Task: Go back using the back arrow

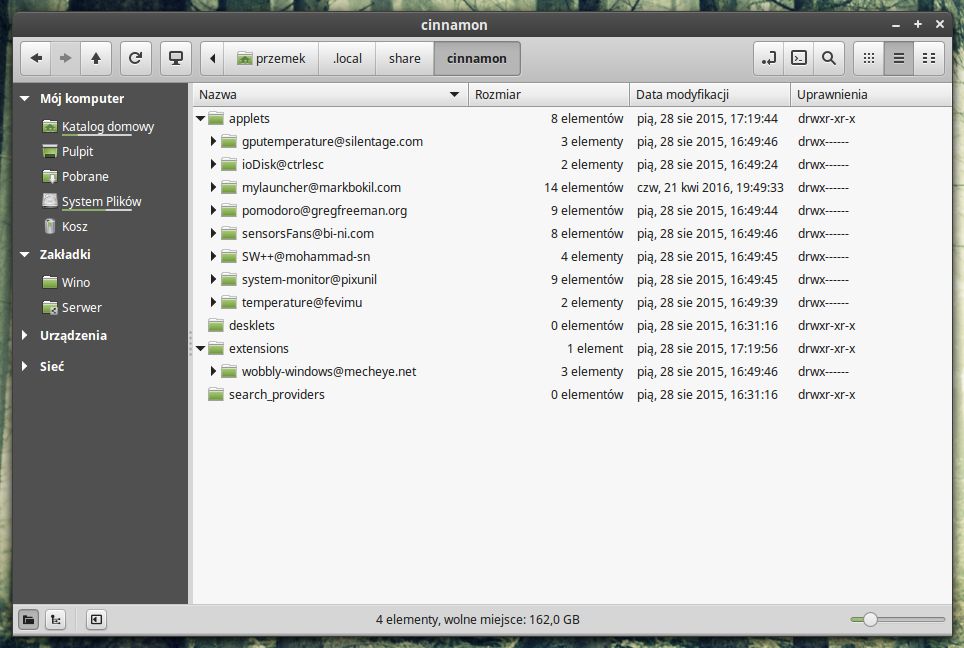Action: coord(36,58)
